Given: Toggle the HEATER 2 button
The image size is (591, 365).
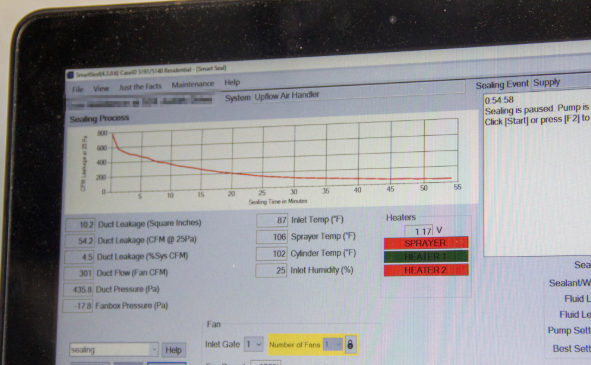Looking at the screenshot, I should pyautogui.click(x=426, y=270).
